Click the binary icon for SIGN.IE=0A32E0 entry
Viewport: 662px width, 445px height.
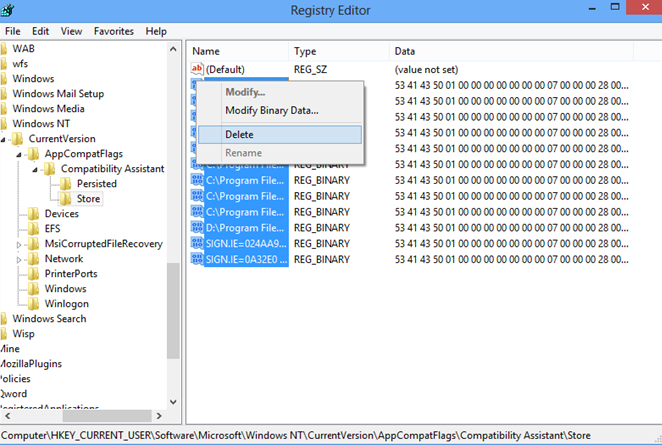[x=197, y=260]
